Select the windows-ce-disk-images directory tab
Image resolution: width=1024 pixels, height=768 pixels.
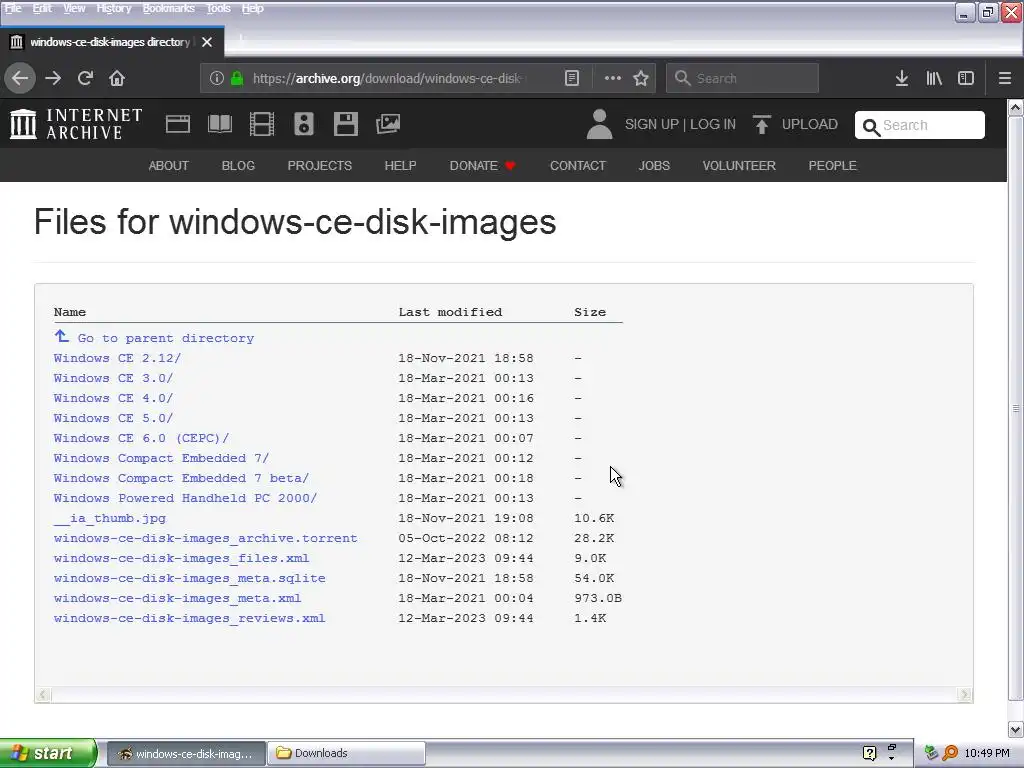pyautogui.click(x=112, y=42)
